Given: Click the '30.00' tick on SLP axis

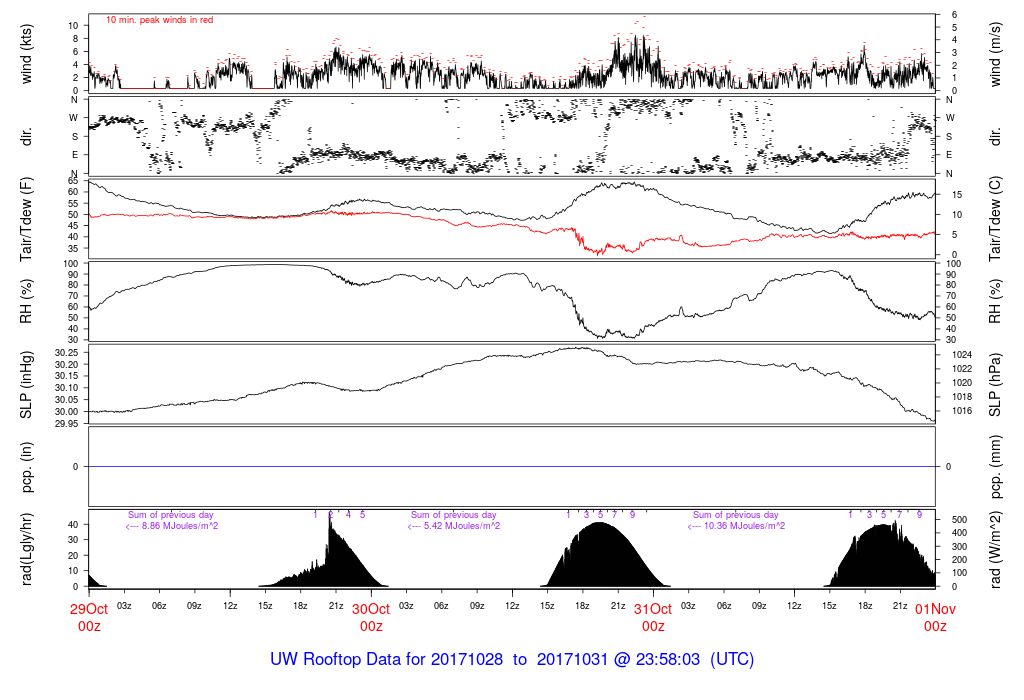Looking at the screenshot, I should point(67,411).
